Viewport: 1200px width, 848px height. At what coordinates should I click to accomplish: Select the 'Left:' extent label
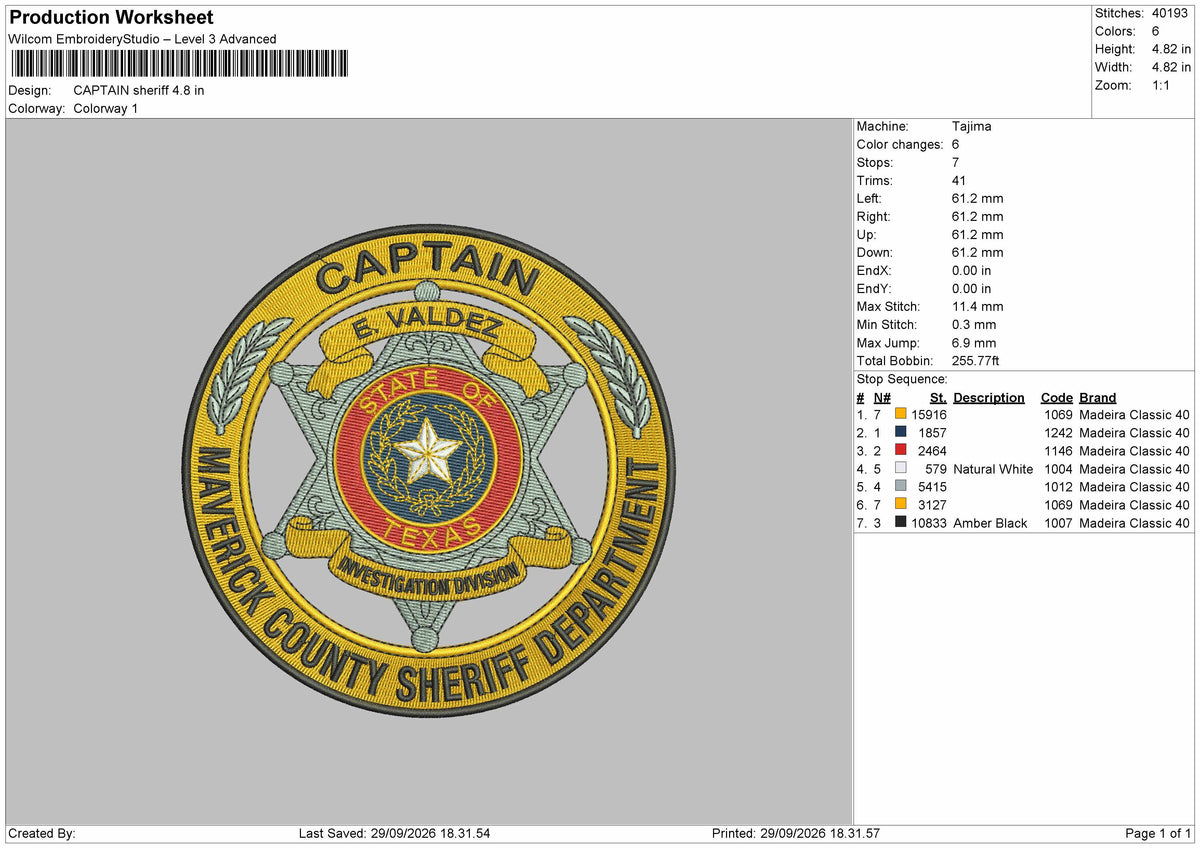point(869,198)
